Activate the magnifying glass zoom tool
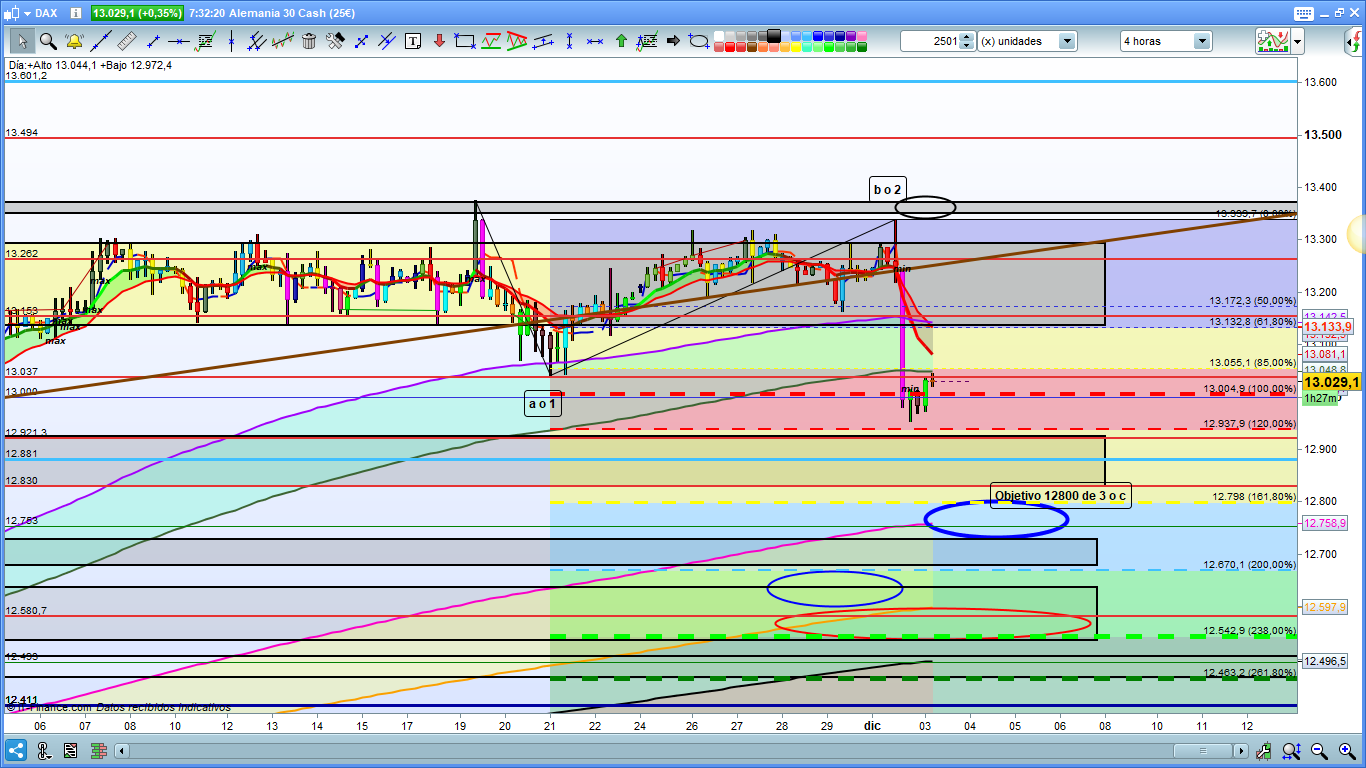 point(47,41)
